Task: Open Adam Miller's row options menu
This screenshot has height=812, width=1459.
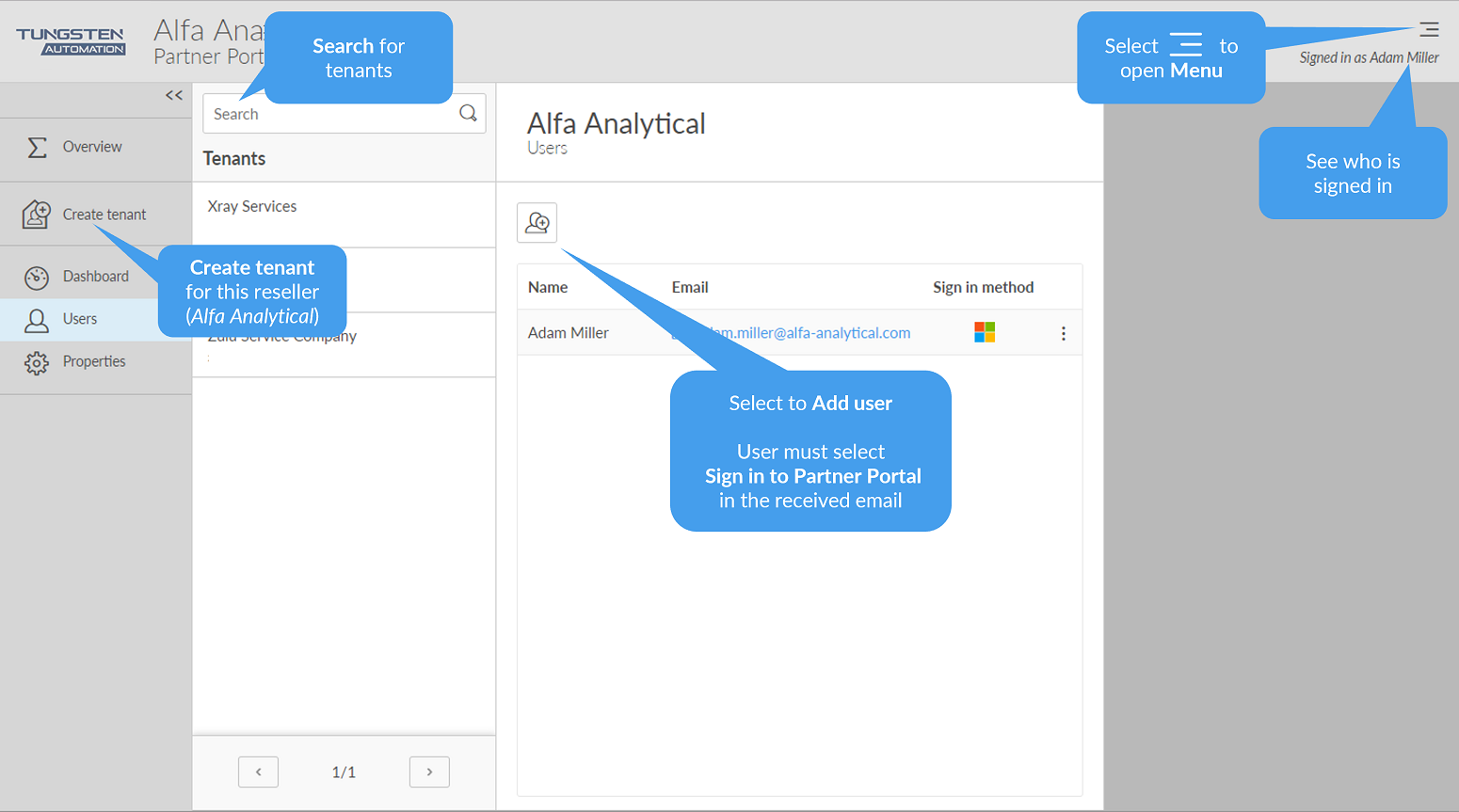Action: pyautogui.click(x=1063, y=333)
